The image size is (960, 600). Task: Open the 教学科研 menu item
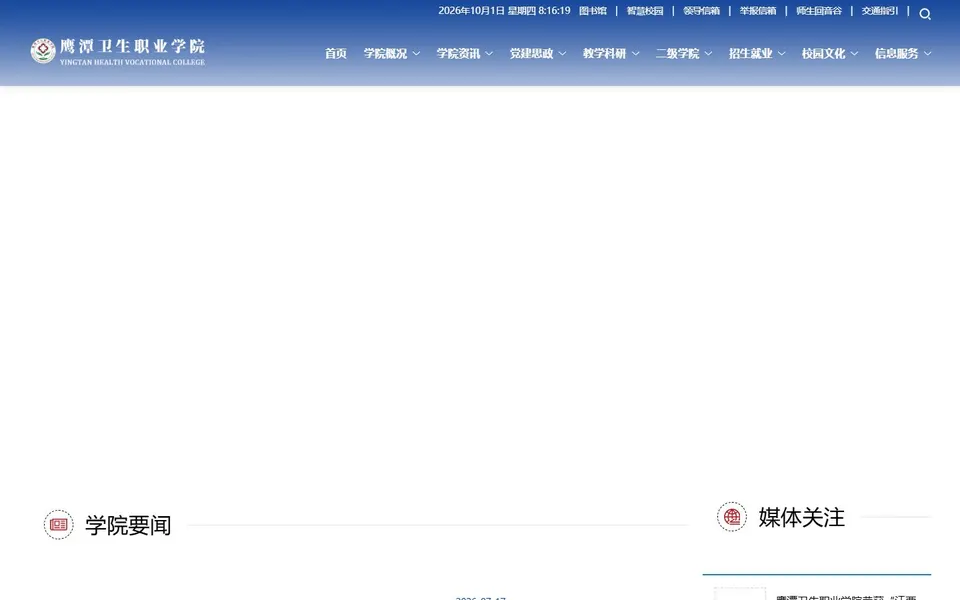pos(604,53)
